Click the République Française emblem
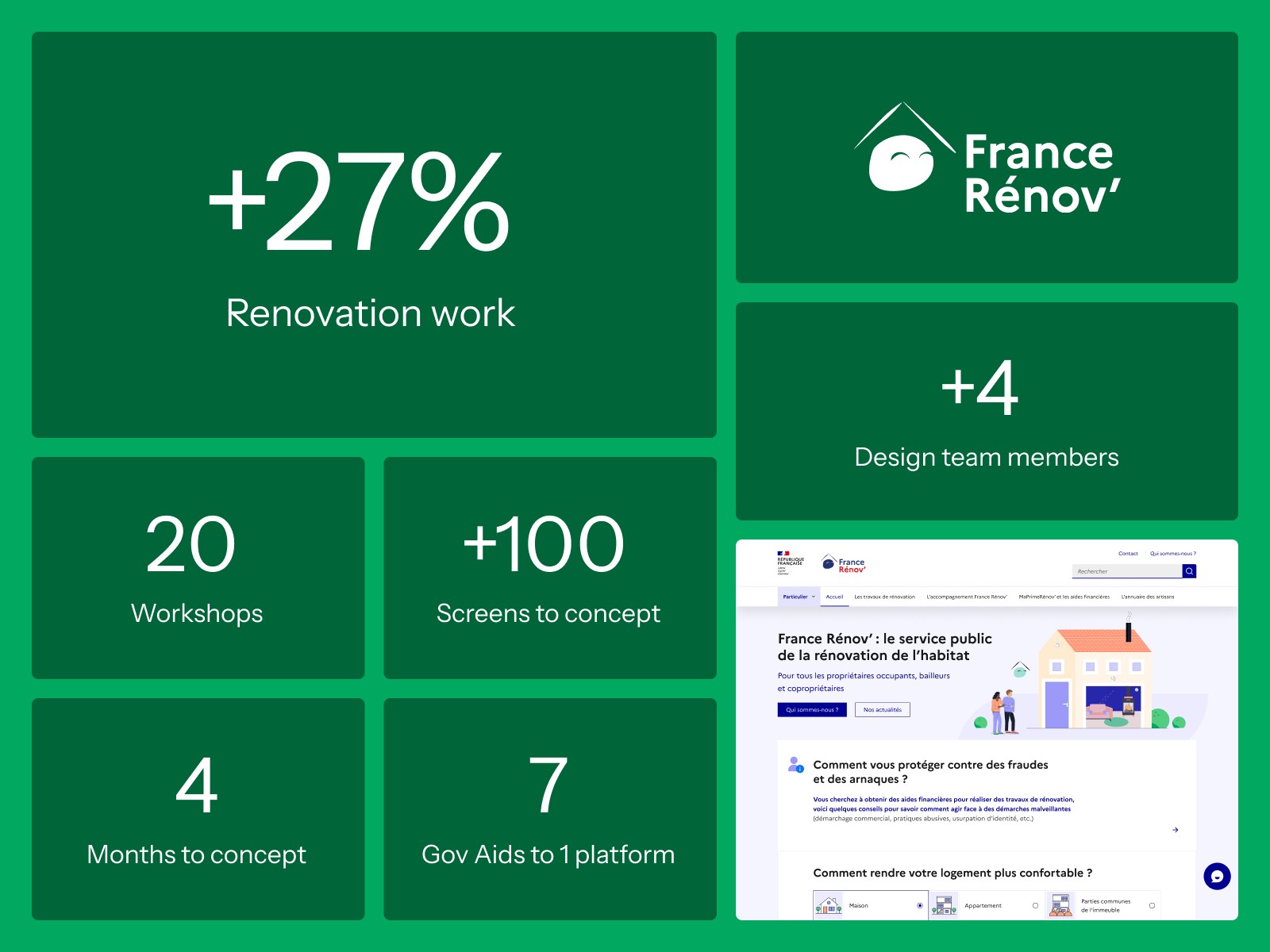This screenshot has width=1270, height=952. (x=790, y=562)
